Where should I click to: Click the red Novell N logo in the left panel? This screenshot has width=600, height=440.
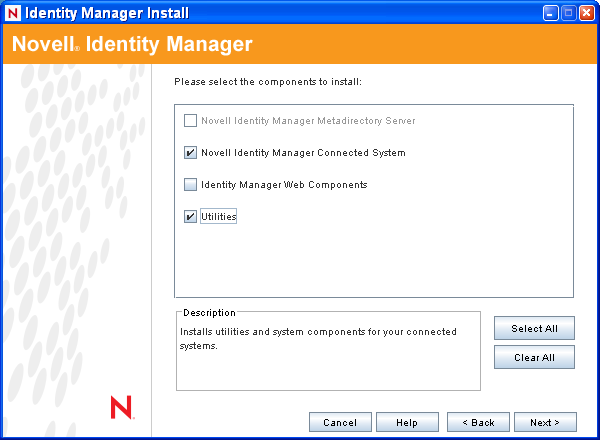click(121, 407)
